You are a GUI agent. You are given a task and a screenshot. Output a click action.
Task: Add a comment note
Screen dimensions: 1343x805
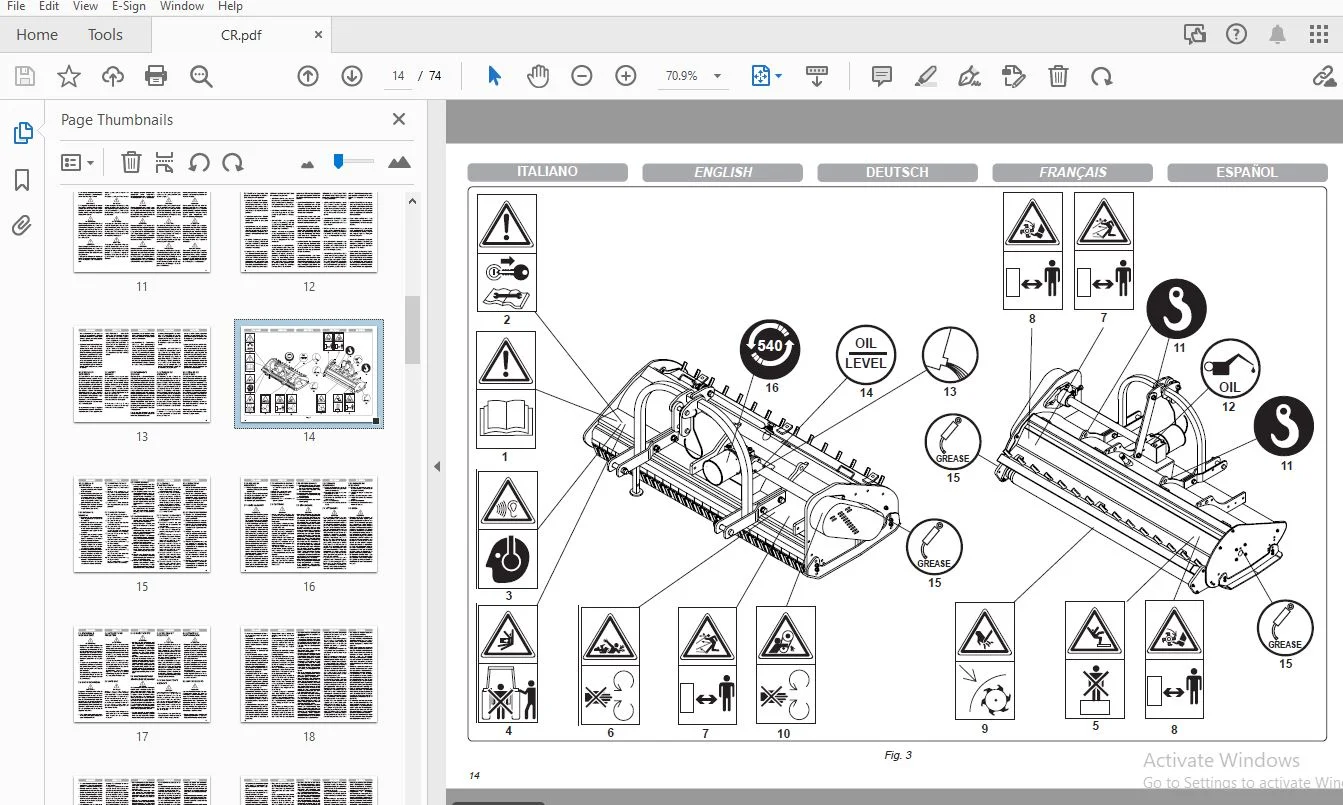click(881, 76)
